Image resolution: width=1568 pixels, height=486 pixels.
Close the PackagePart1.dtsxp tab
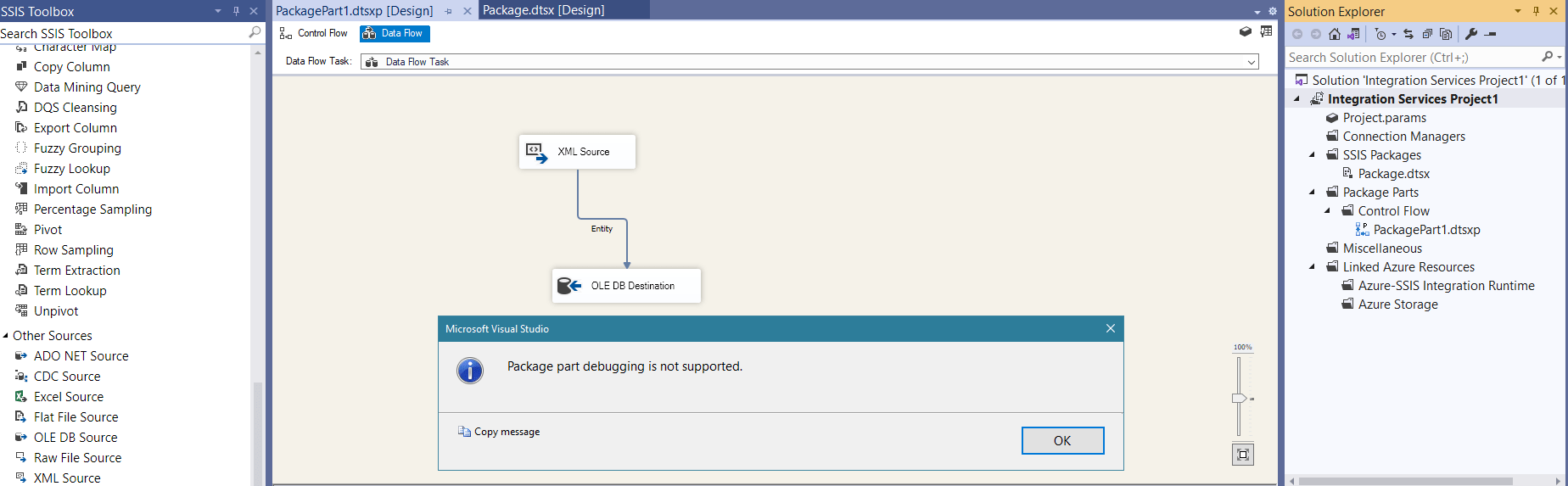468,11
